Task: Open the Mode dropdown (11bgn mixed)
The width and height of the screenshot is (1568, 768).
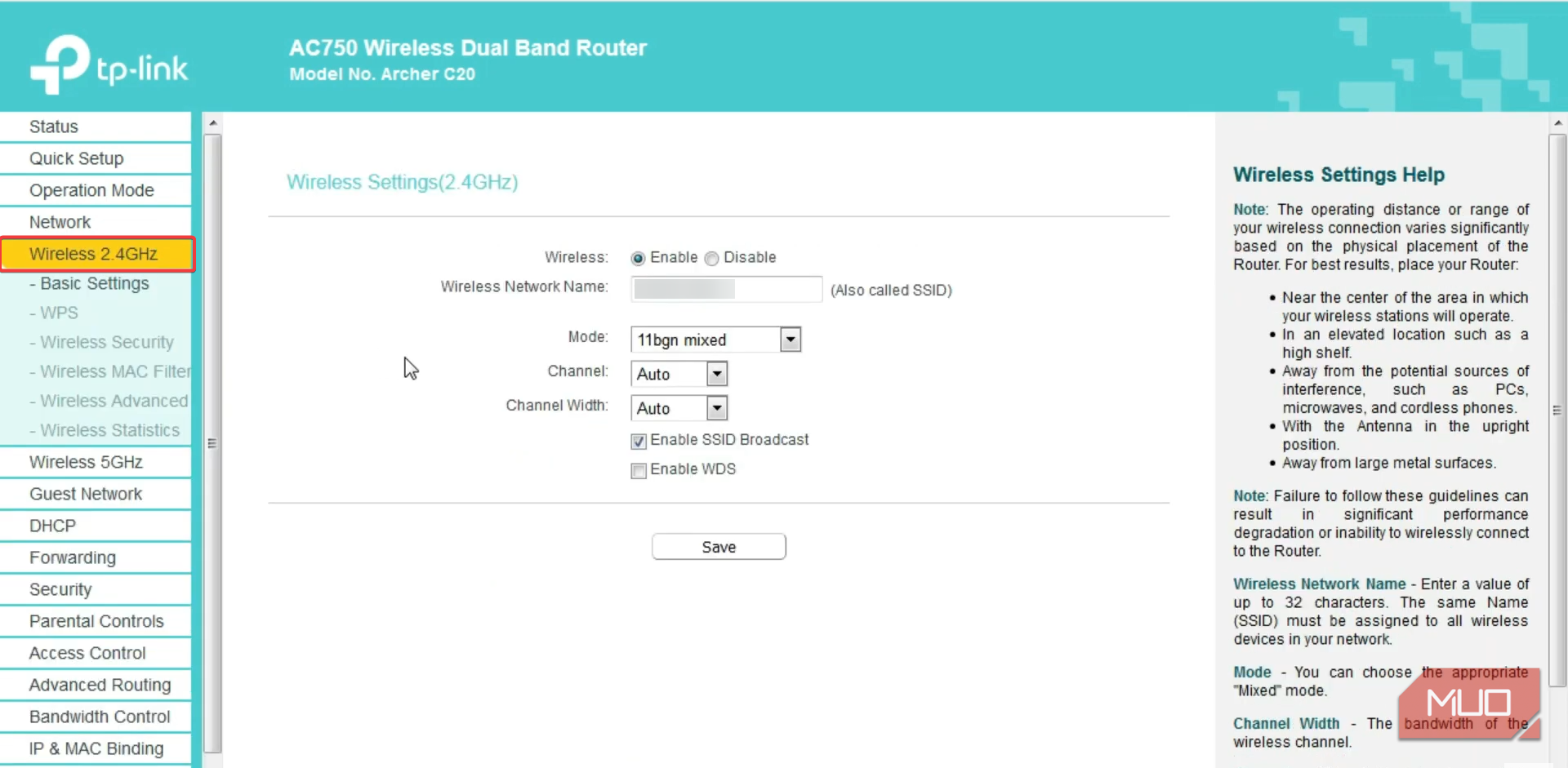Action: pyautogui.click(x=715, y=340)
